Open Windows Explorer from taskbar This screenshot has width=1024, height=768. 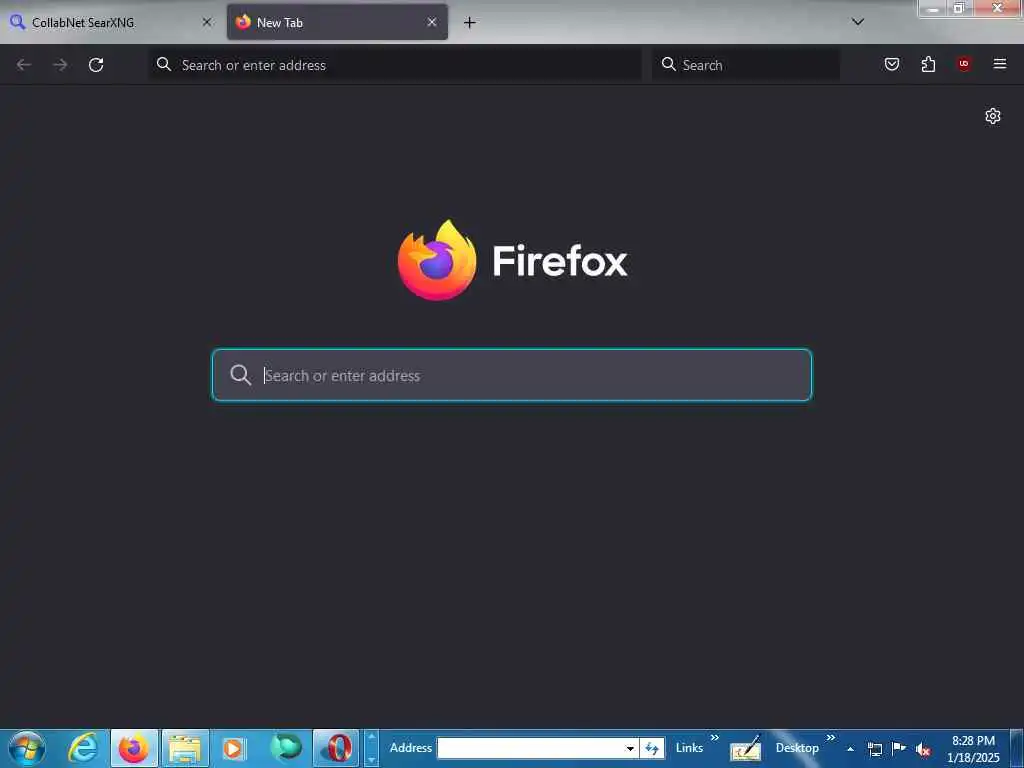pos(185,748)
